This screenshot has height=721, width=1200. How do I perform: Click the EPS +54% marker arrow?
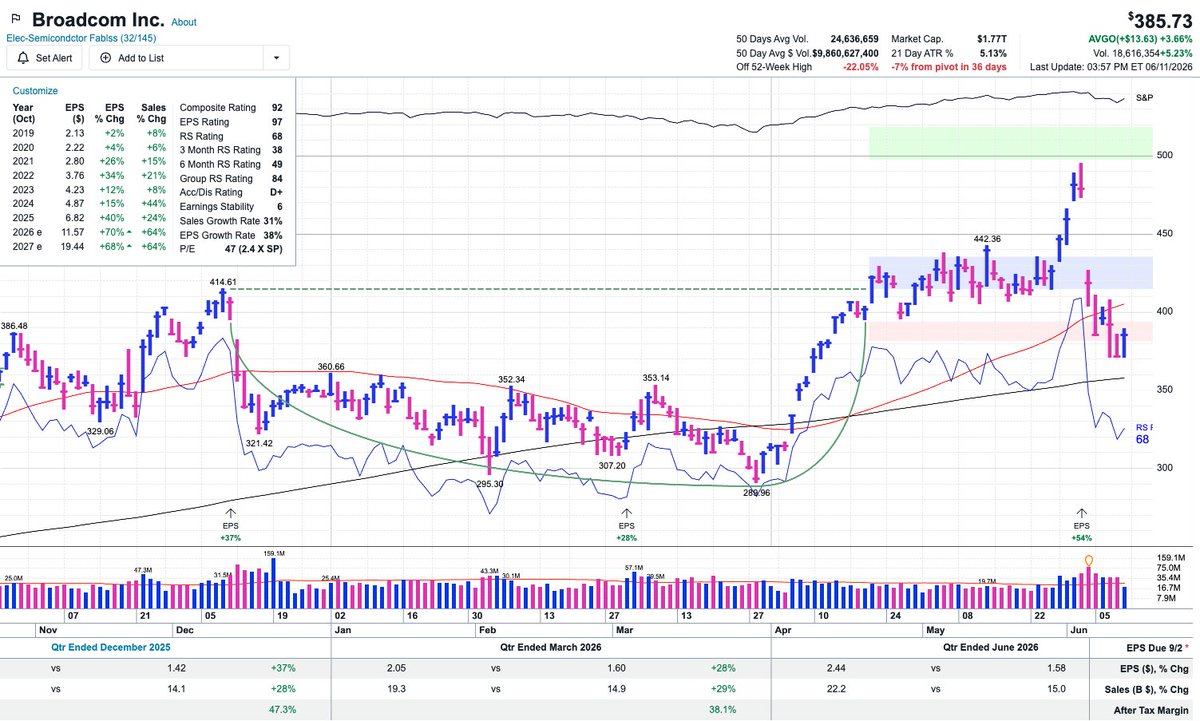1082,512
